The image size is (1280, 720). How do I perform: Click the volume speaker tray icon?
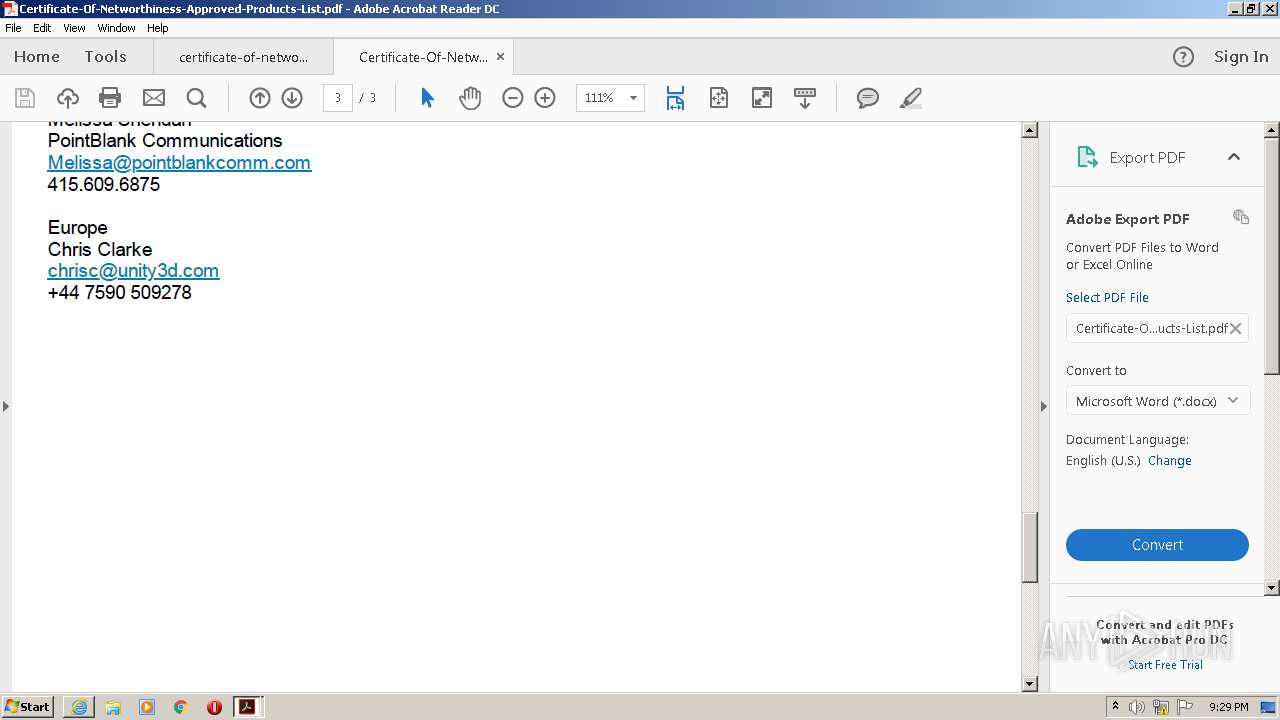click(1137, 707)
